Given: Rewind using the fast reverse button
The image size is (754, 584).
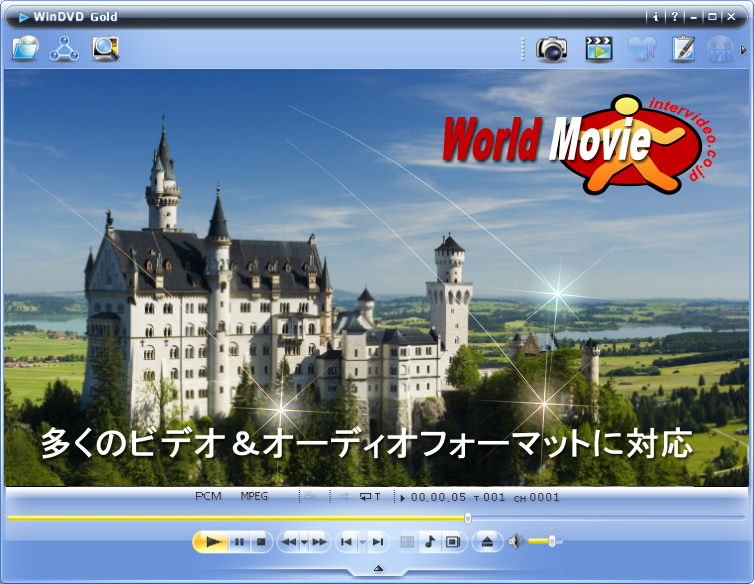Looking at the screenshot, I should point(289,542).
